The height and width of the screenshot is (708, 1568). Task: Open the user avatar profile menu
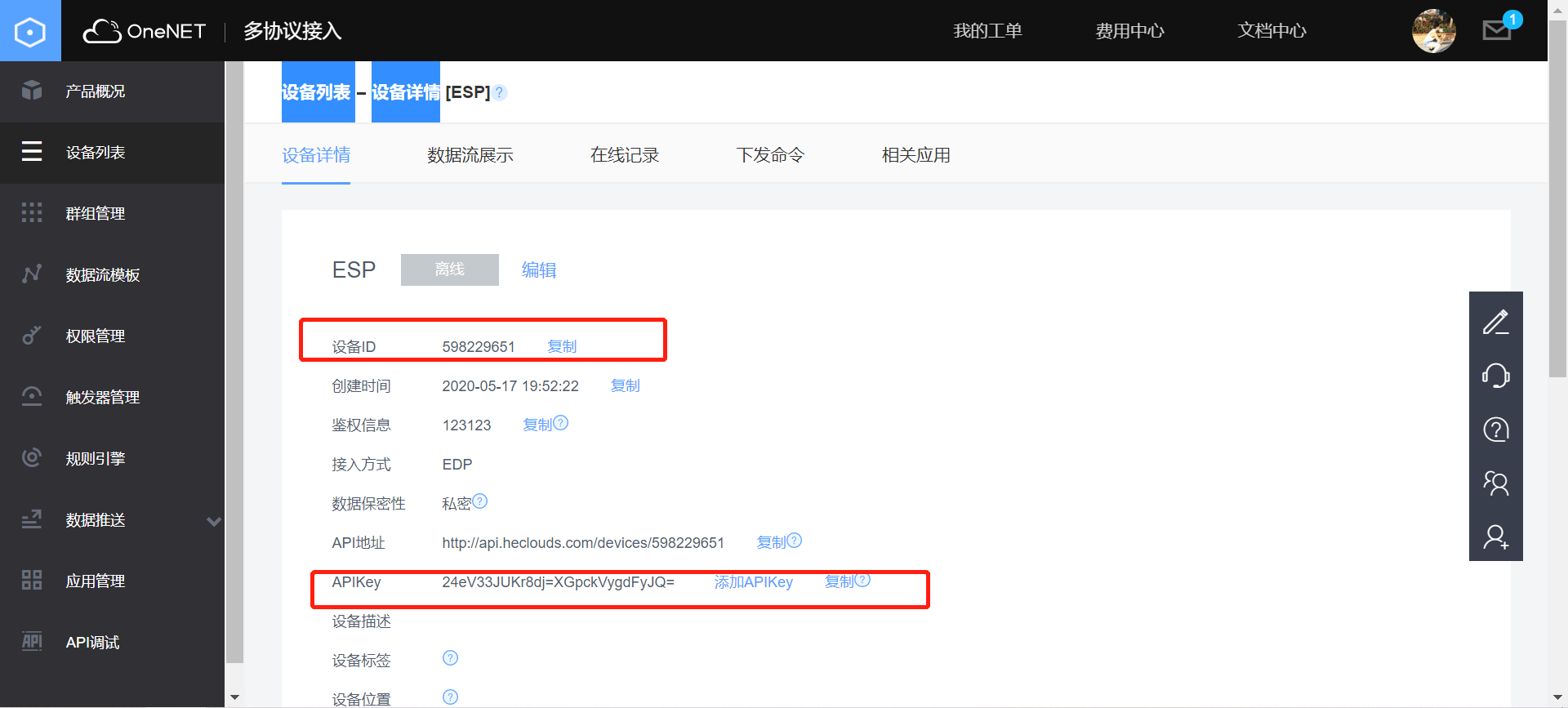[1433, 31]
